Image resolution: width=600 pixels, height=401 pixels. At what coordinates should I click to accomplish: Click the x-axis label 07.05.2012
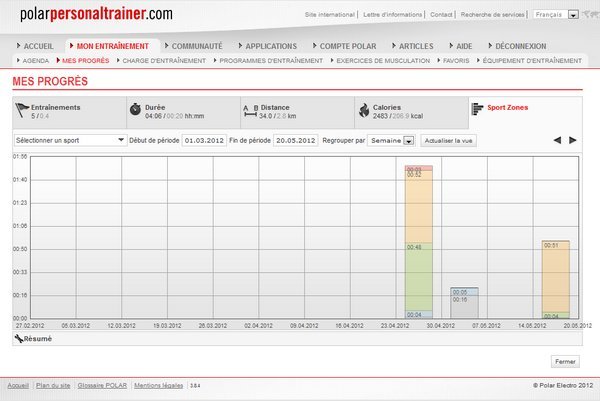pos(486,326)
